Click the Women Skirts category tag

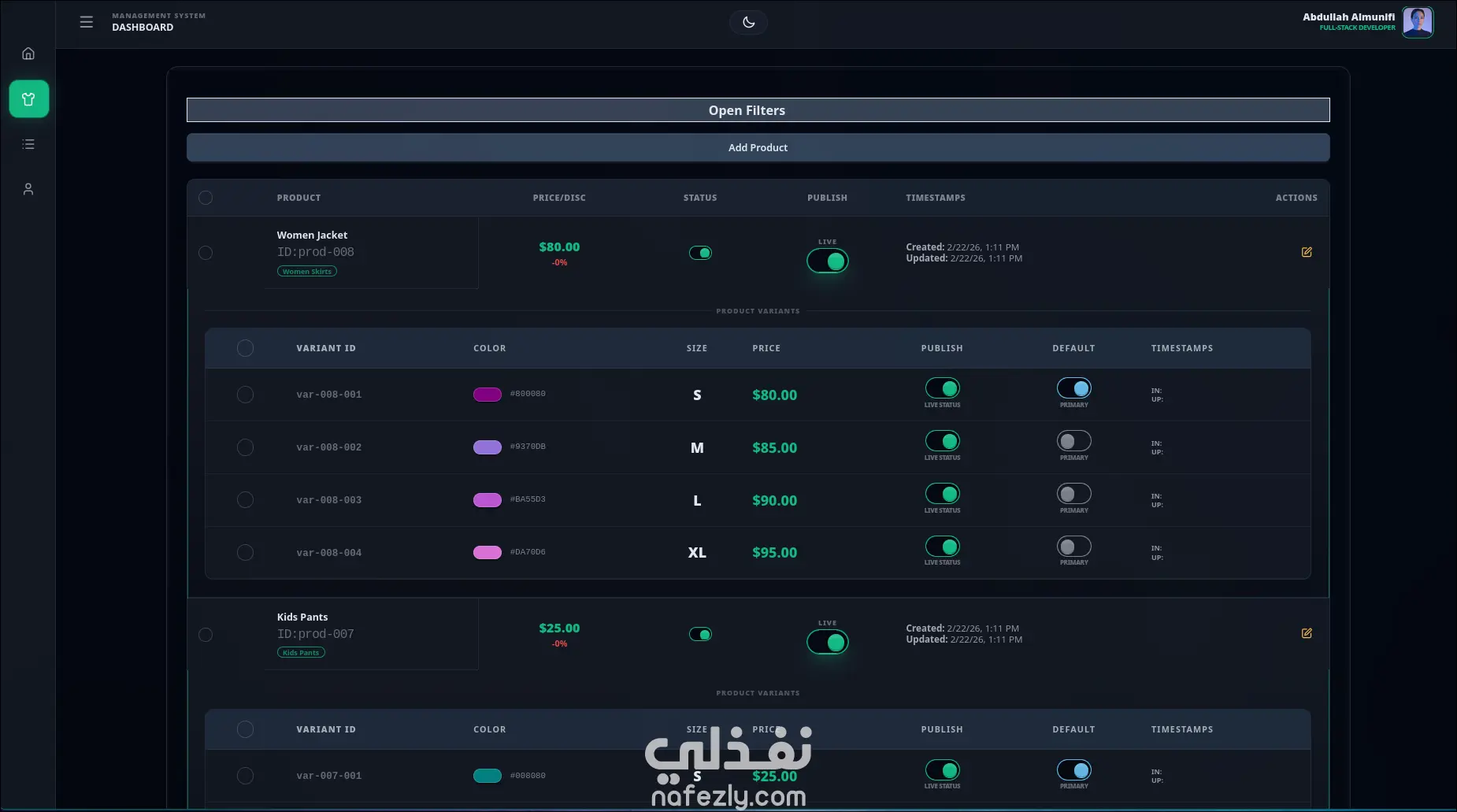point(307,271)
